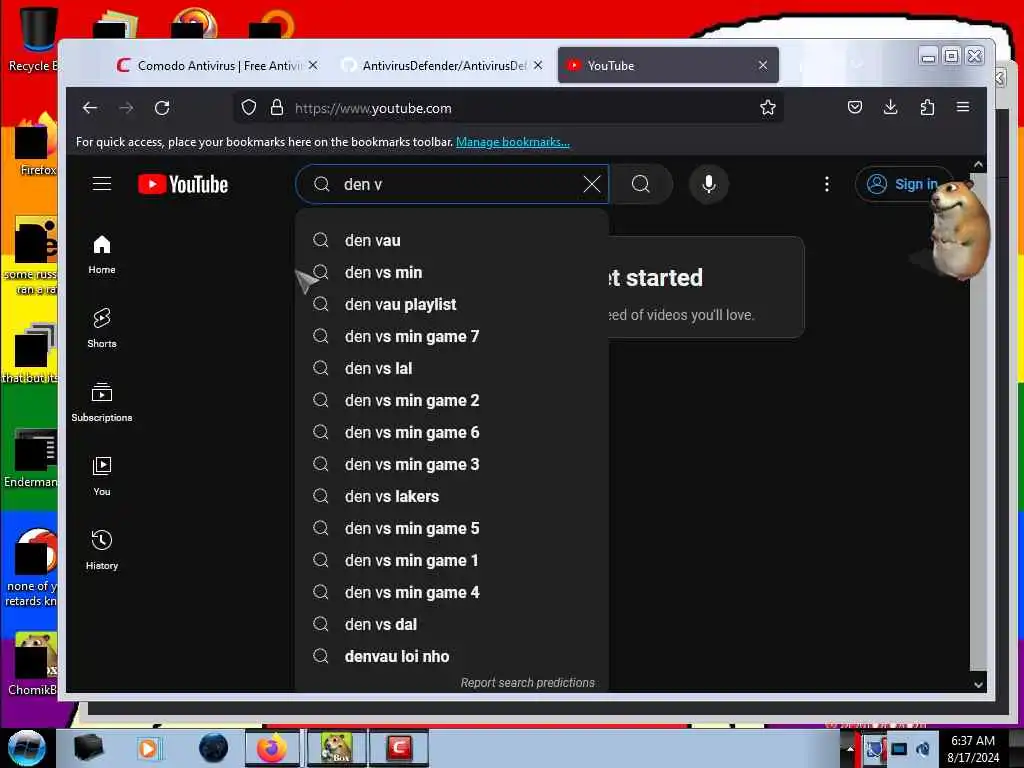Bookmark this page with star
The width and height of the screenshot is (1024, 768).
768,108
